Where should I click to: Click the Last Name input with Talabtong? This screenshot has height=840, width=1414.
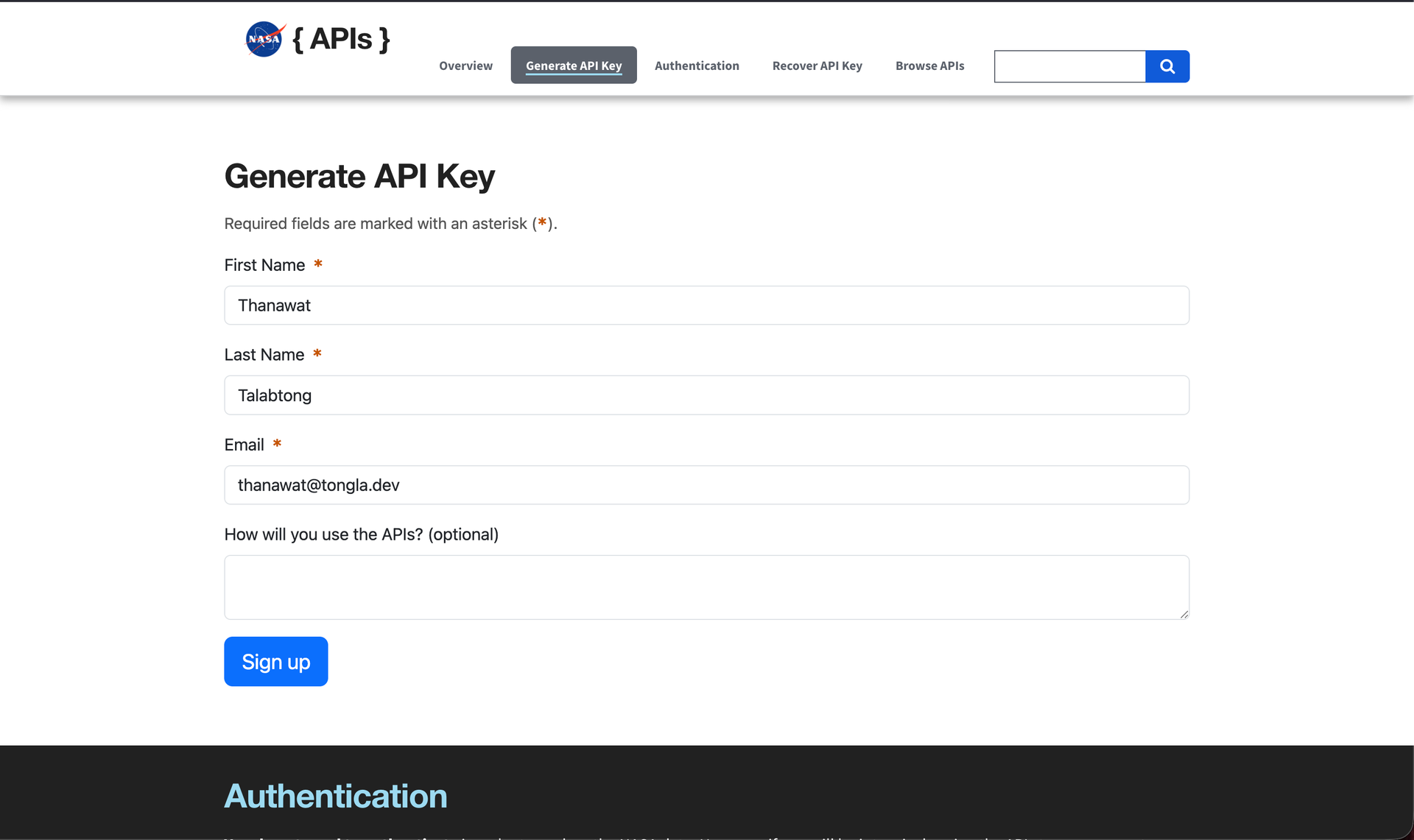706,395
